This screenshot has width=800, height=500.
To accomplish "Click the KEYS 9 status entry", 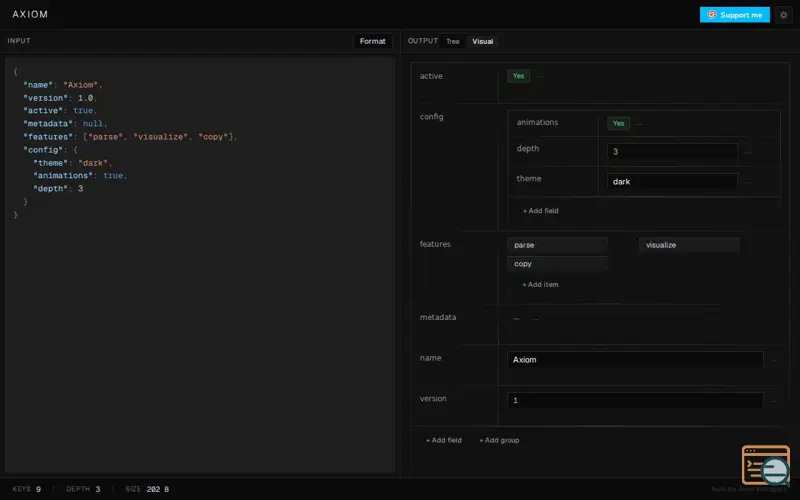I will [27, 489].
